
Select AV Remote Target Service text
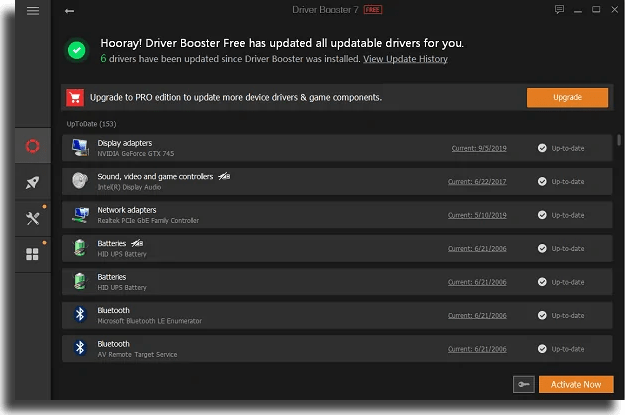[x=137, y=354]
